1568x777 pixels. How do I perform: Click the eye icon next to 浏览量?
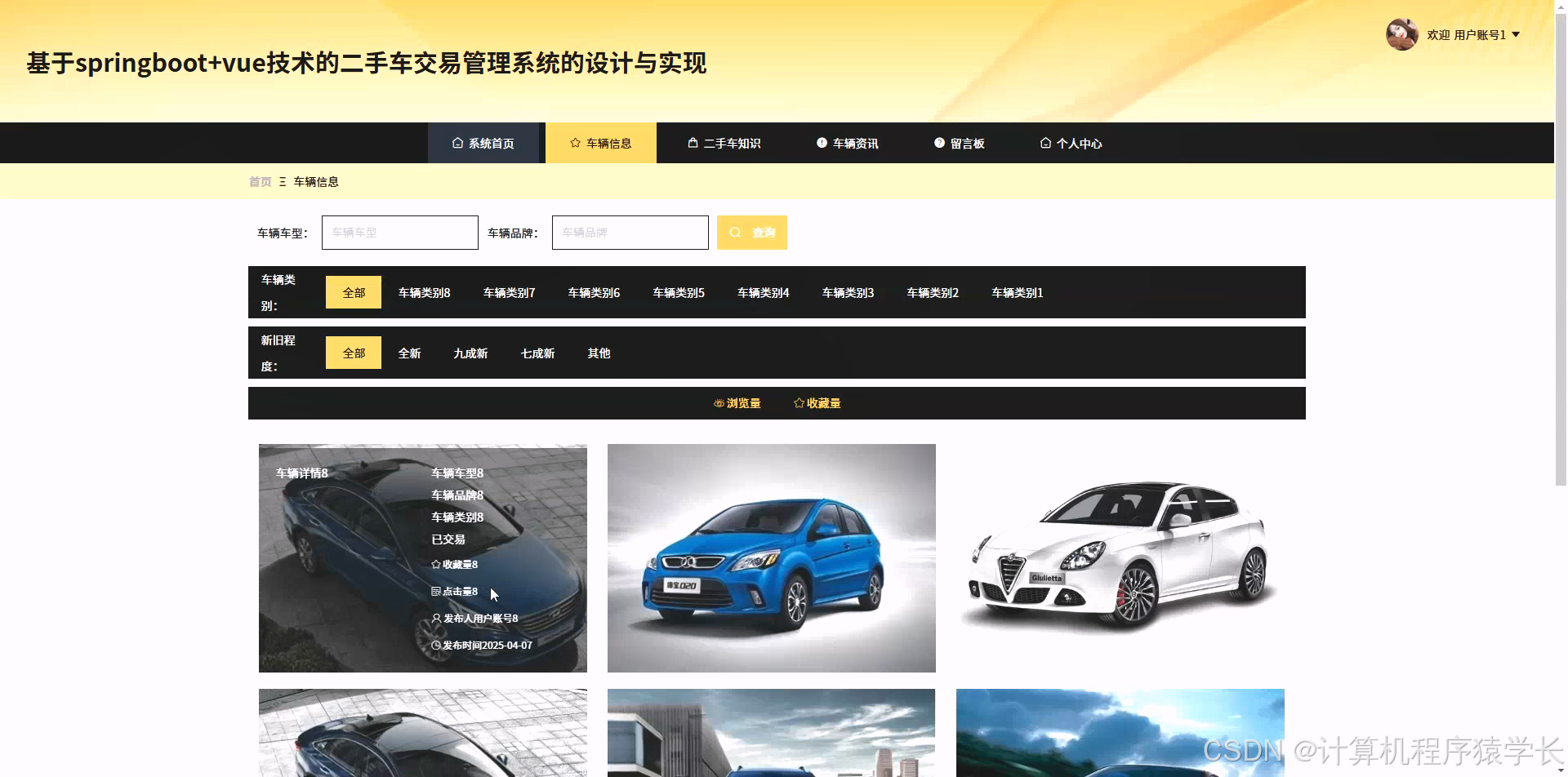[718, 402]
